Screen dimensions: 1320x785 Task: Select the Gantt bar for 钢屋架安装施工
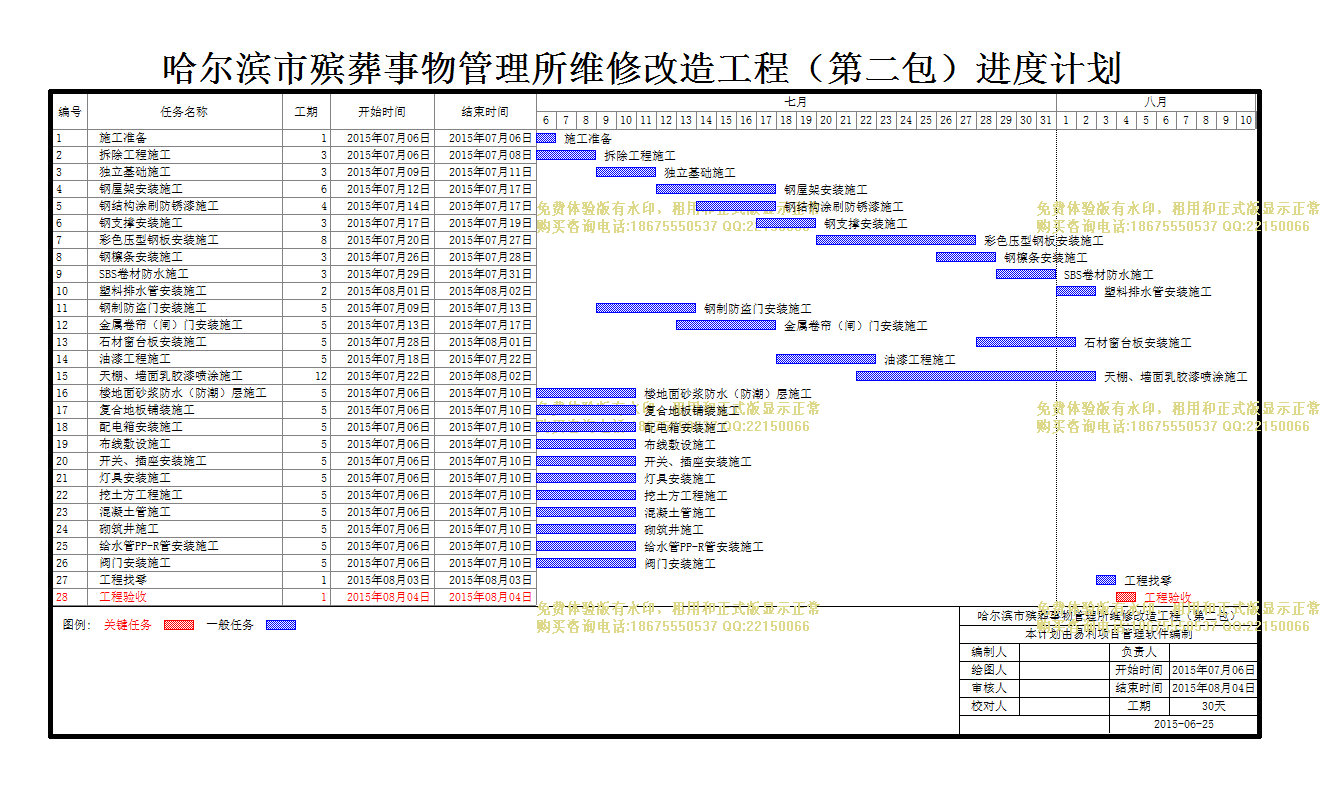click(716, 189)
